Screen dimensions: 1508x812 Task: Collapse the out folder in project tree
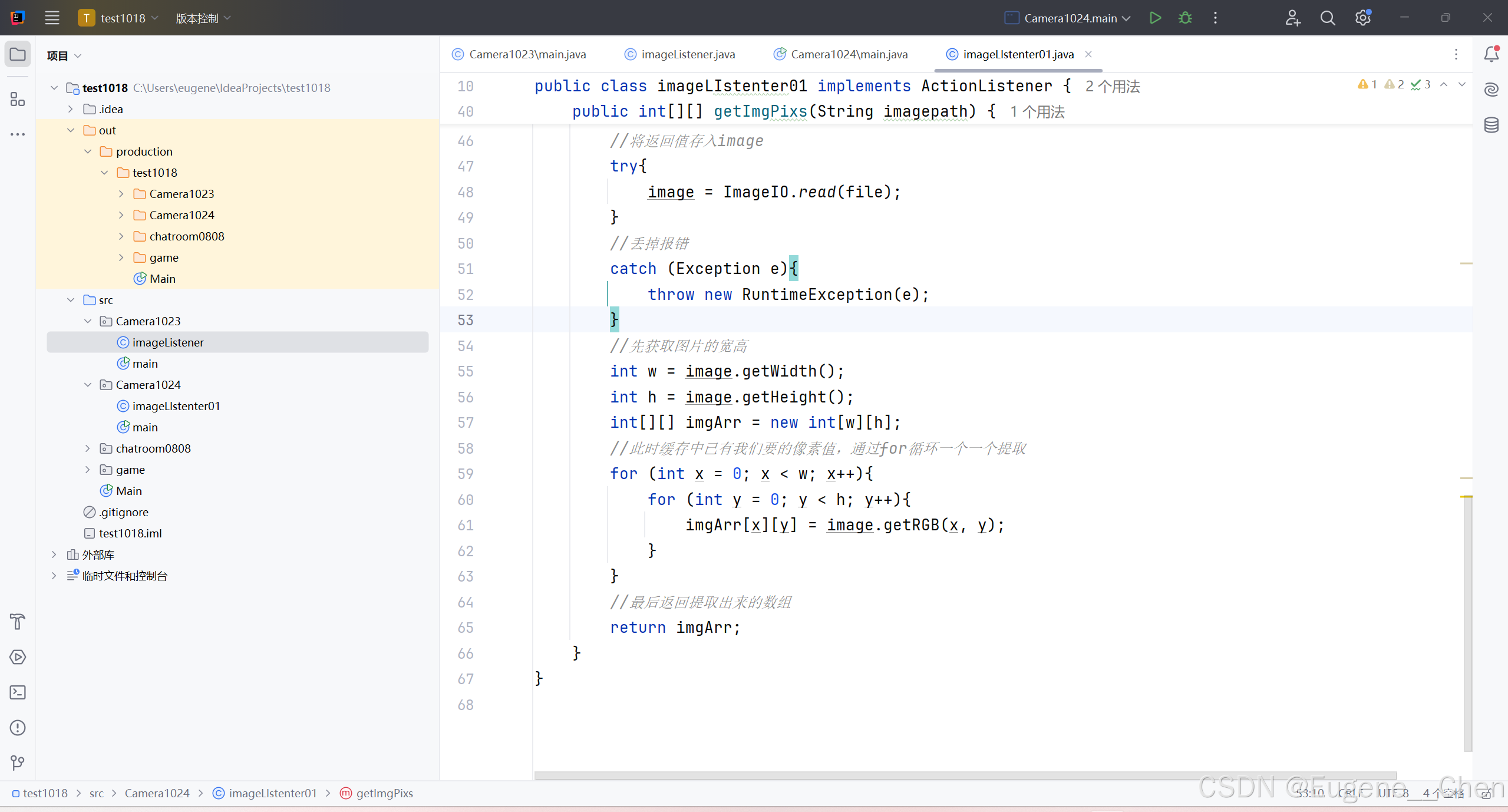(x=71, y=130)
